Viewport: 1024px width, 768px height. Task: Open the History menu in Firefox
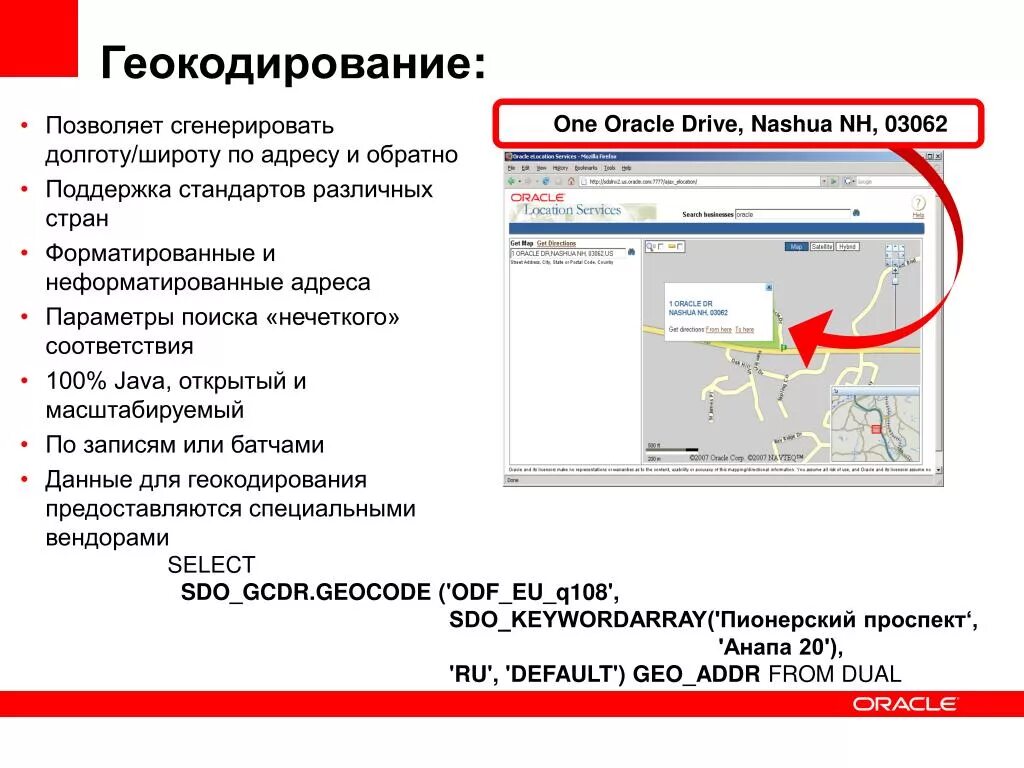(x=560, y=168)
